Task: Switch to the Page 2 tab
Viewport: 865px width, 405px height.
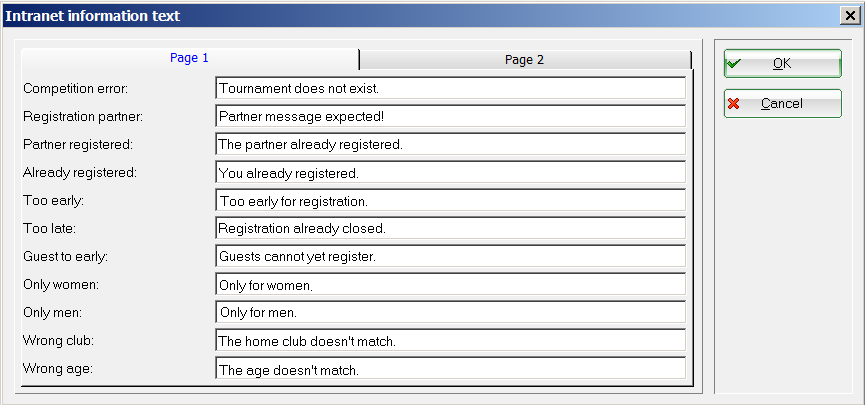Action: 525,59
